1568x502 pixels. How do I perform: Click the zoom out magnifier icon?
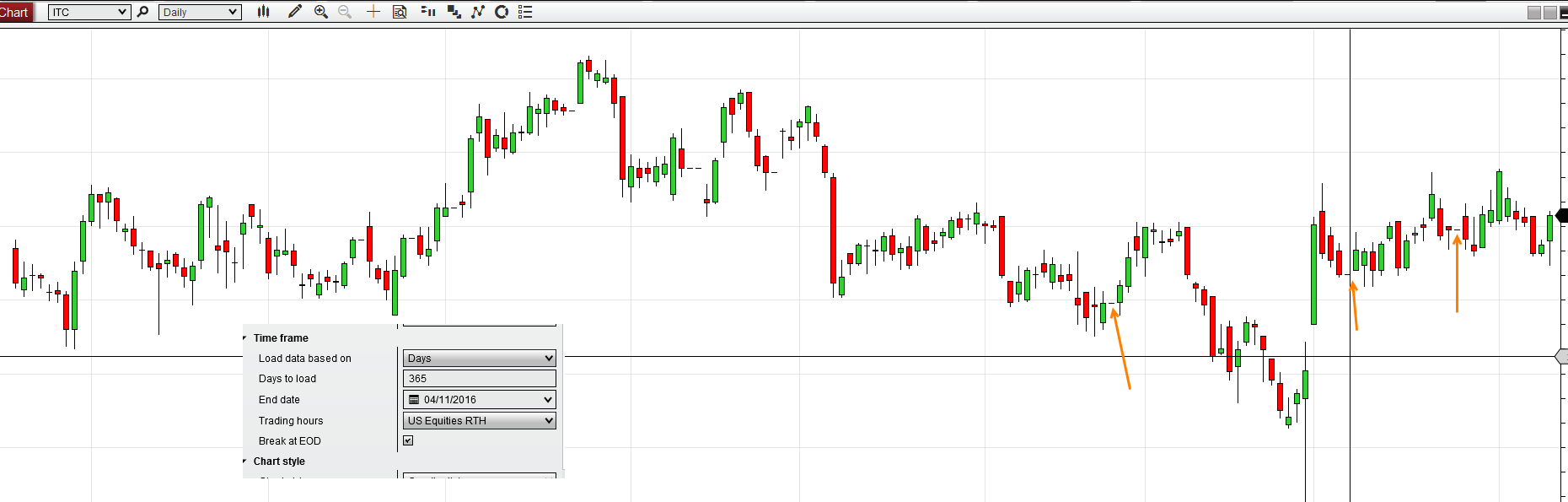[x=345, y=12]
